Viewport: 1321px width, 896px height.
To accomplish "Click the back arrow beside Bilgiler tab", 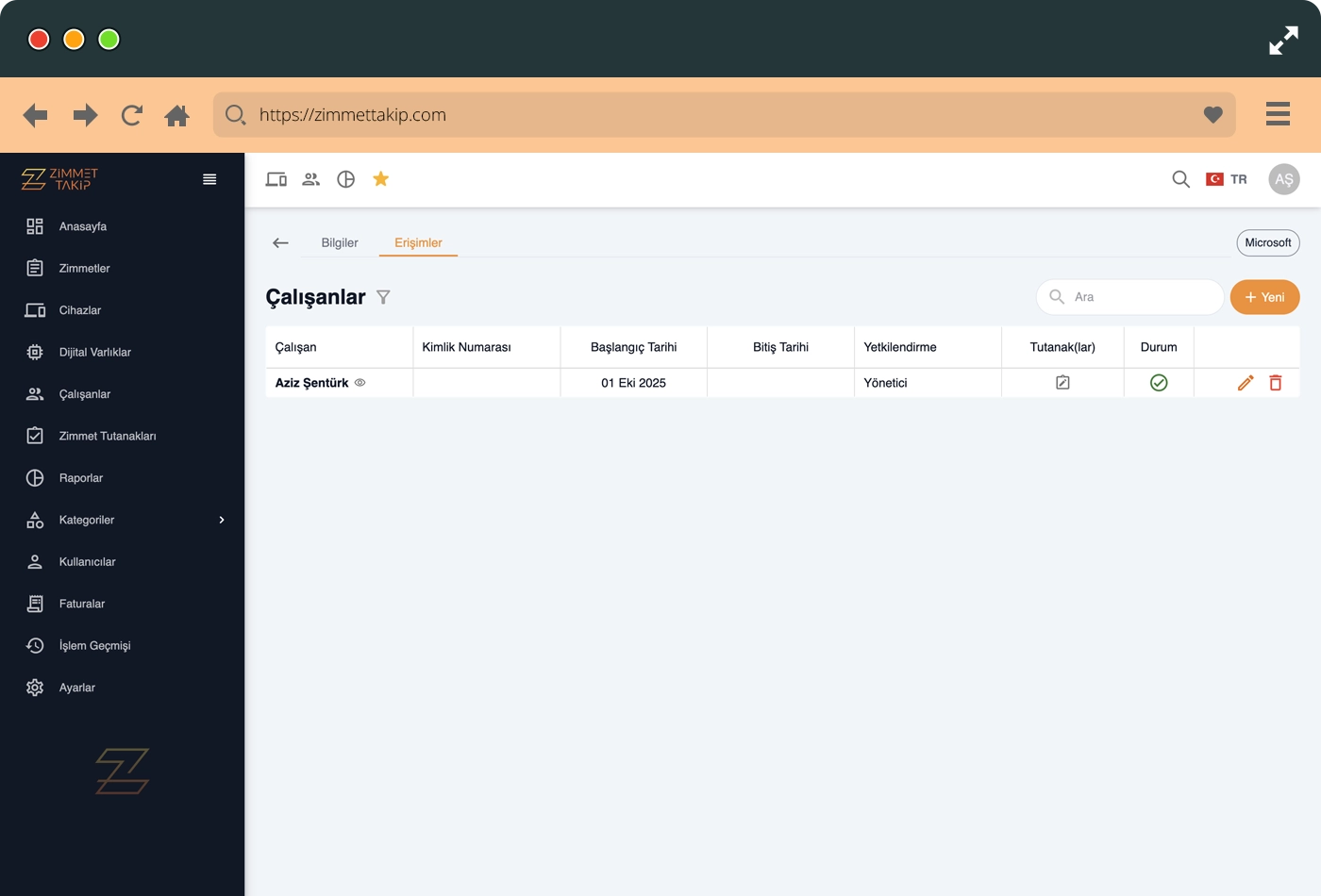I will click(280, 242).
